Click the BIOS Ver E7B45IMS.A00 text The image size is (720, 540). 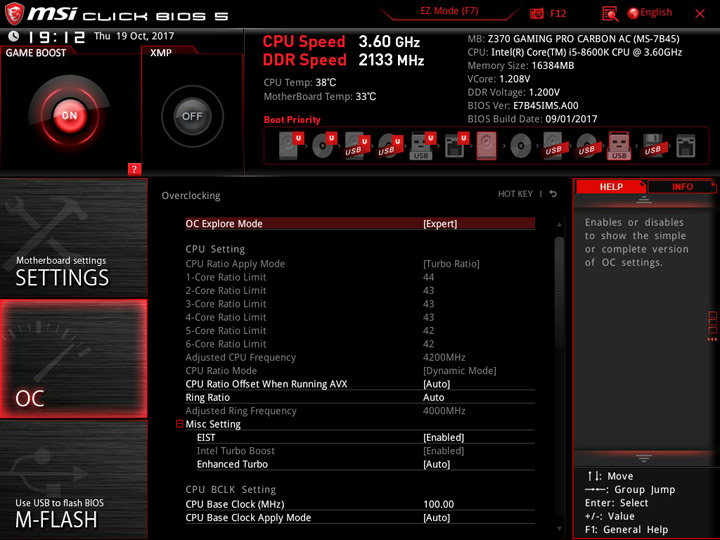coord(523,106)
